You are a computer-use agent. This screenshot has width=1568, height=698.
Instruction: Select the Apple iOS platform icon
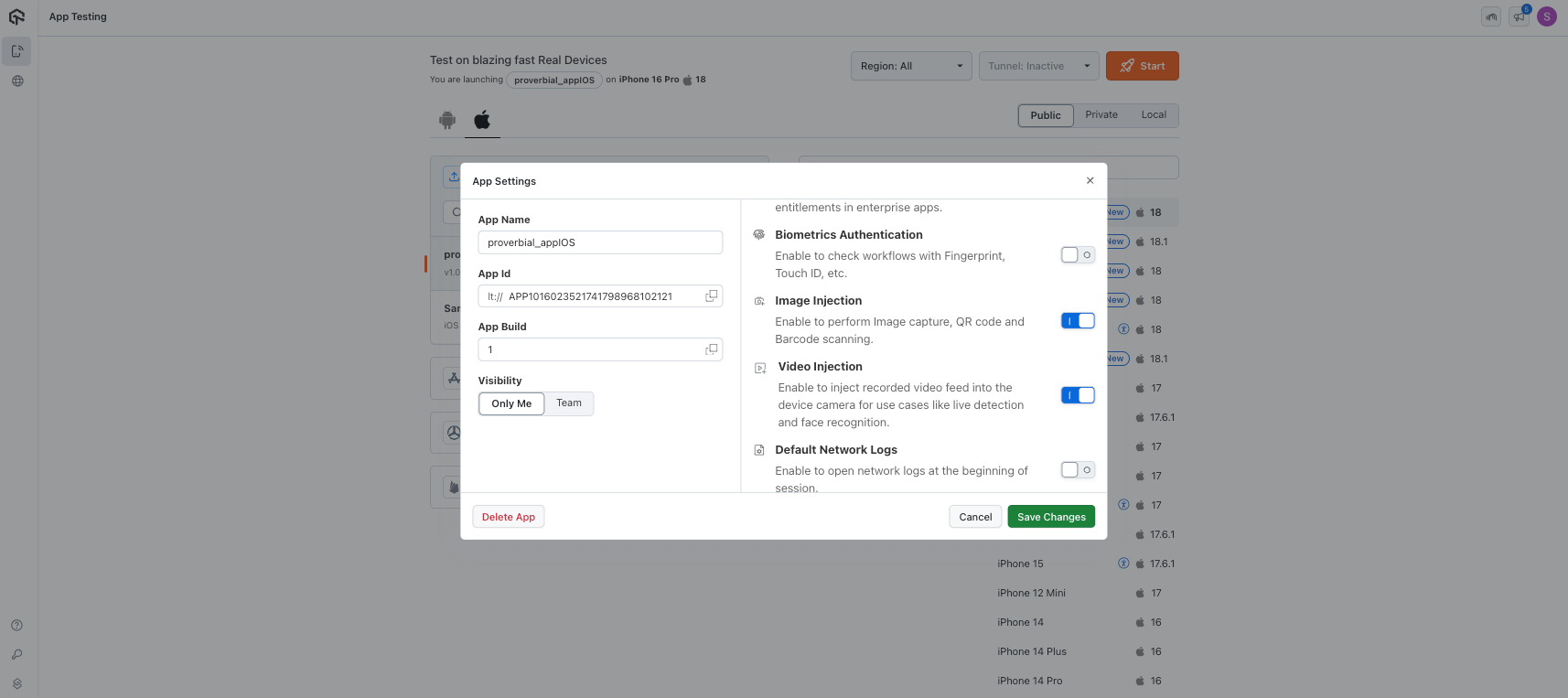point(482,120)
